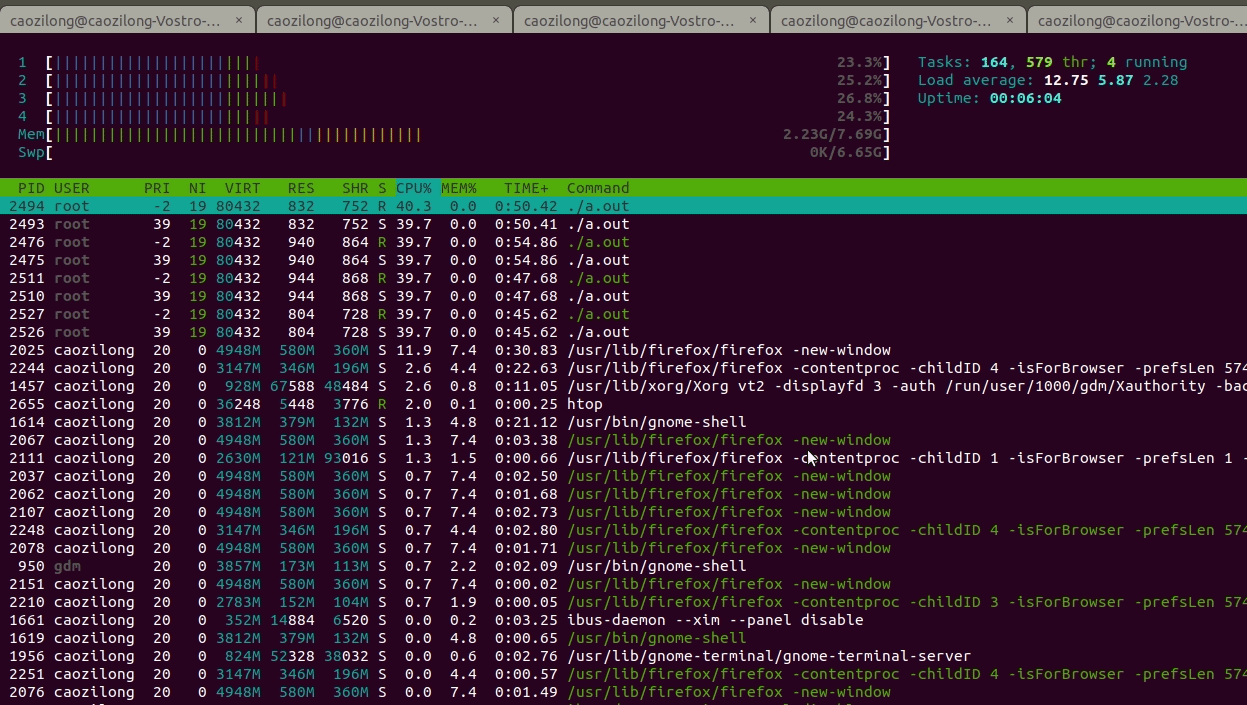The image size is (1247, 705).
Task: Close the third terminal tab
Action: click(x=753, y=20)
